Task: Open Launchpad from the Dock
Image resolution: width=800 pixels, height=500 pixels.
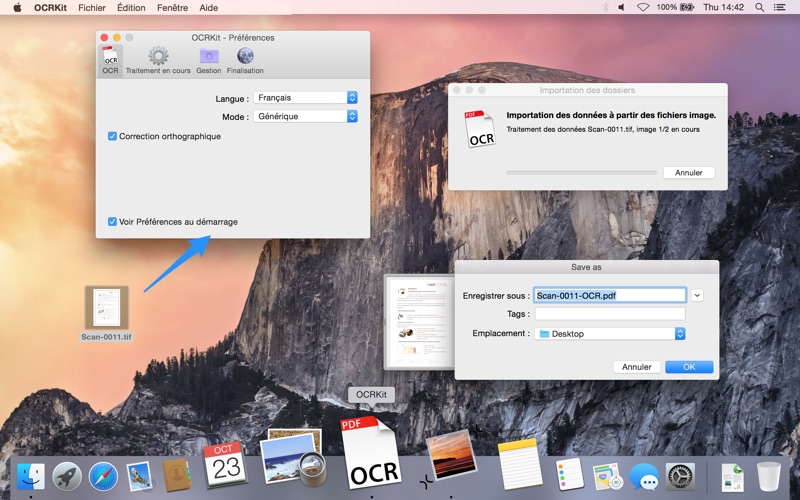Action: click(67, 477)
